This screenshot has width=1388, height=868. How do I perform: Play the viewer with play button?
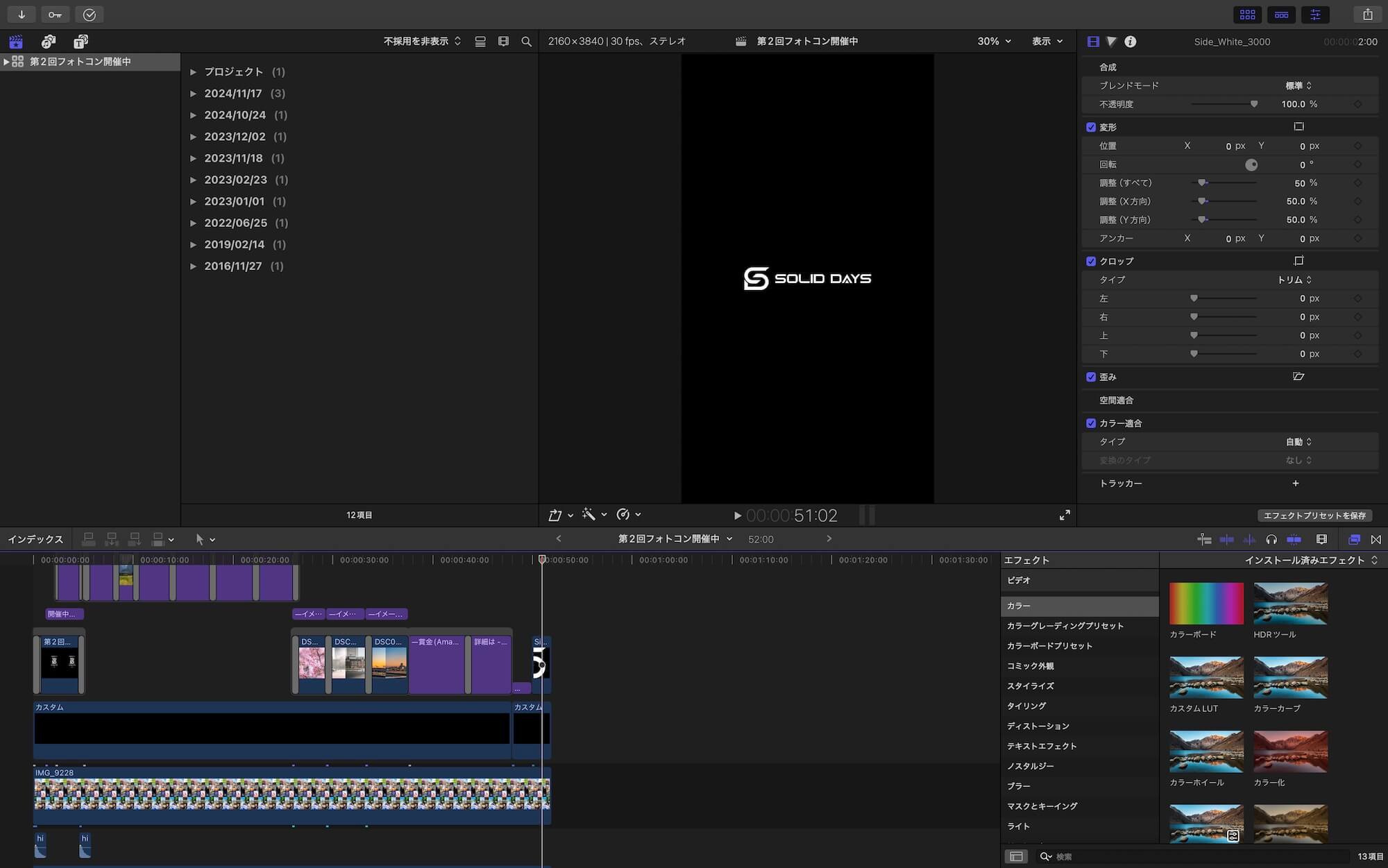pos(737,516)
